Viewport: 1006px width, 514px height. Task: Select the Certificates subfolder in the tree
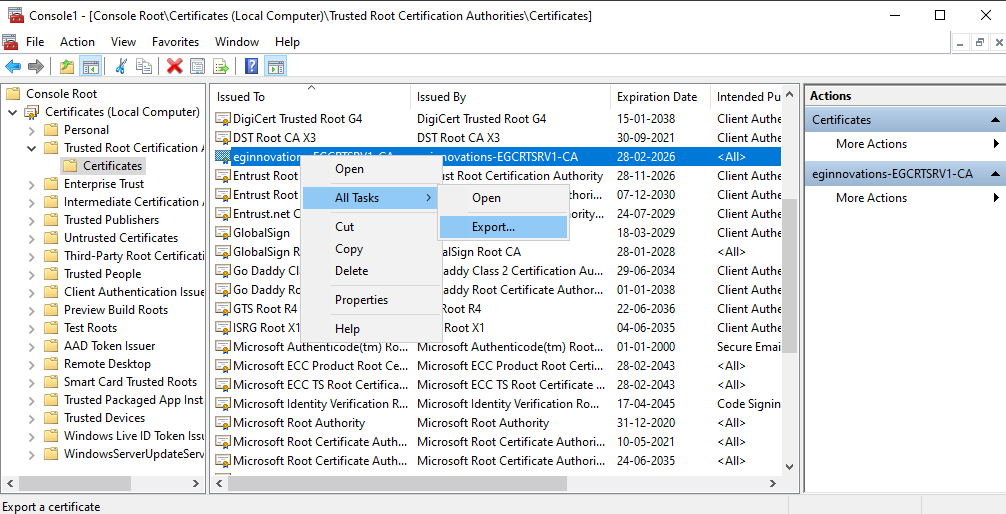pyautogui.click(x=112, y=166)
